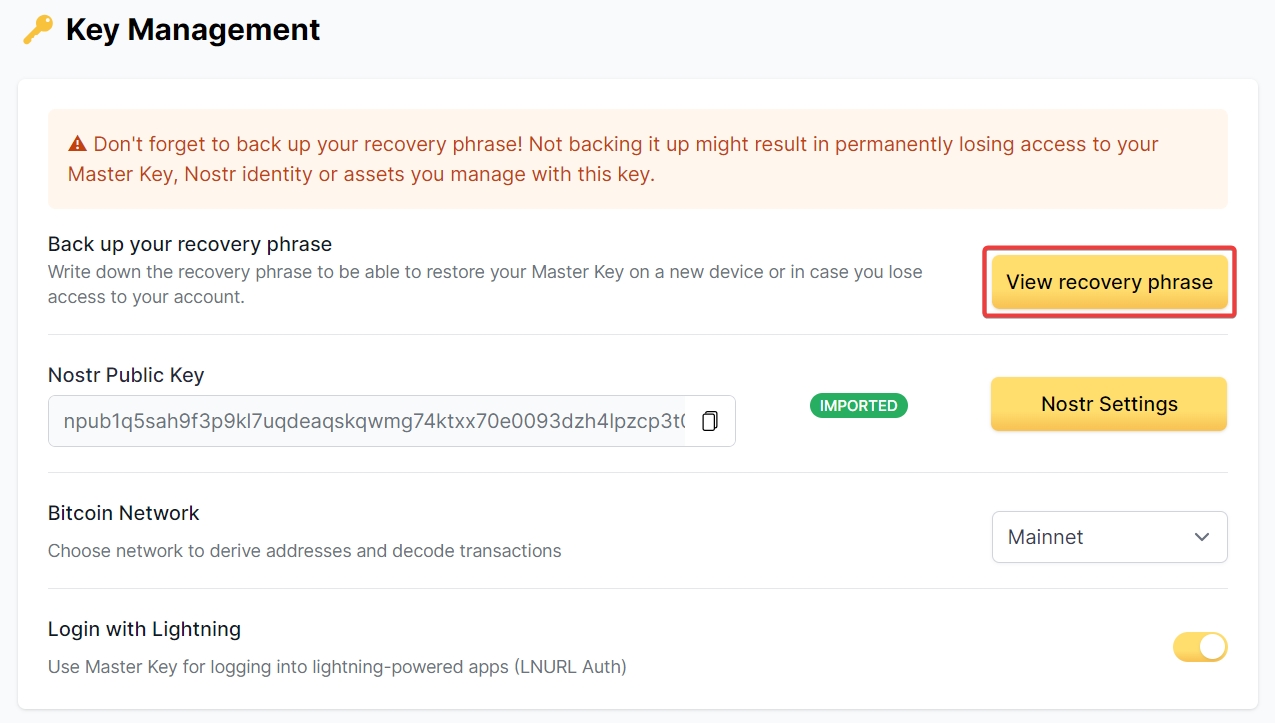1275x723 pixels.
Task: Click the 'Bitcoin Network' label
Action: click(x=124, y=513)
